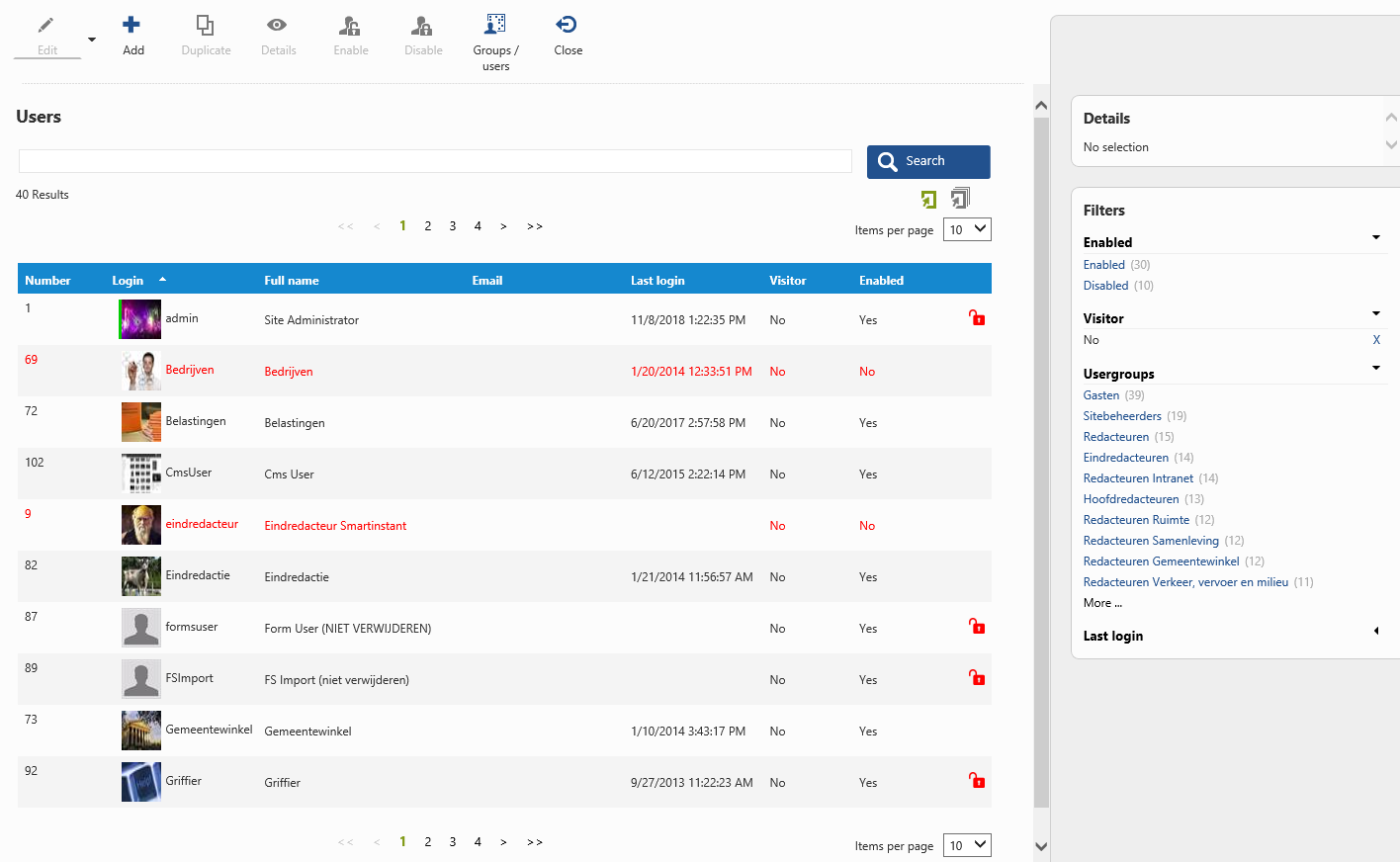1400x862 pixels.
Task: Sort by Number column header
Action: point(47,281)
